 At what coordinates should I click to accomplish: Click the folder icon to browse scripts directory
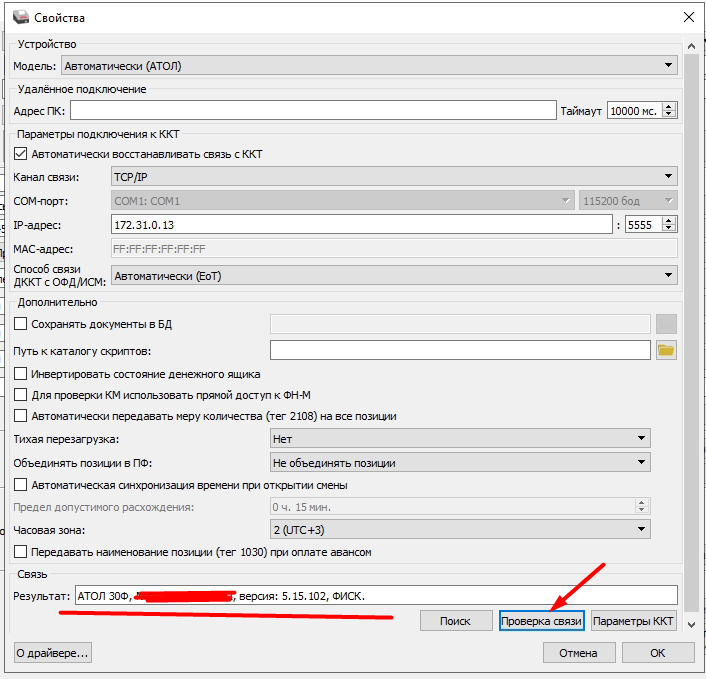666,350
